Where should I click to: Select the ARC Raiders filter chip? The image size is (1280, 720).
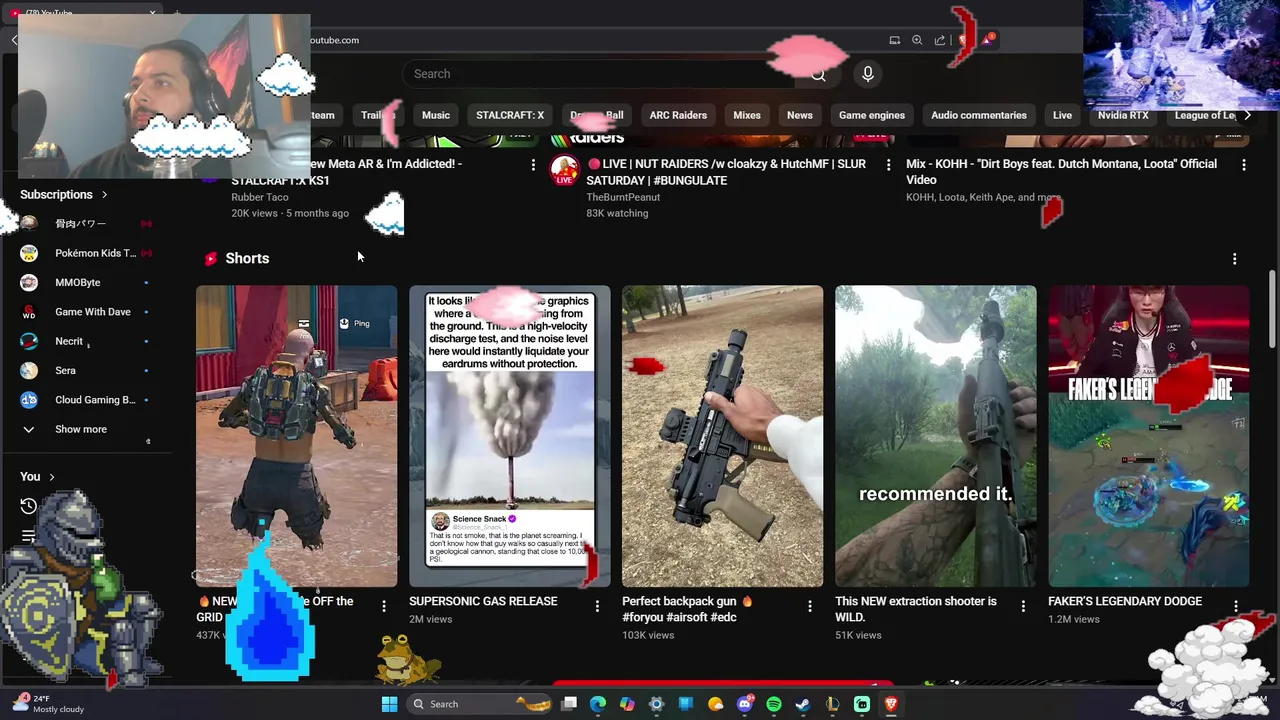pyautogui.click(x=678, y=115)
